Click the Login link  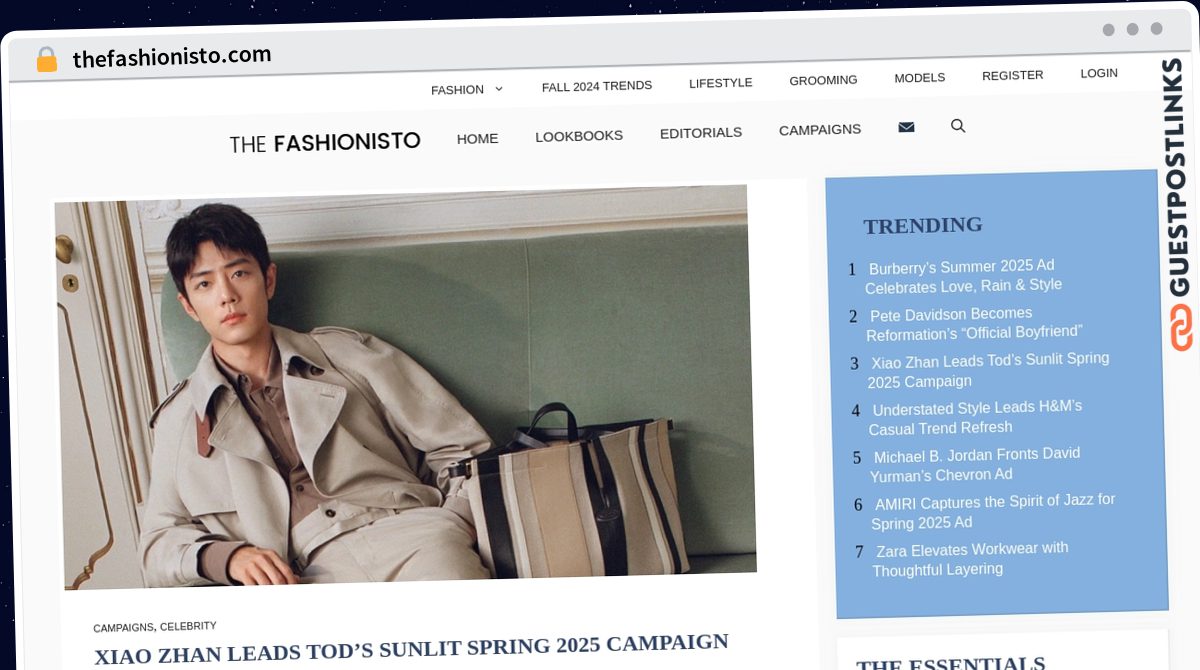1099,73
